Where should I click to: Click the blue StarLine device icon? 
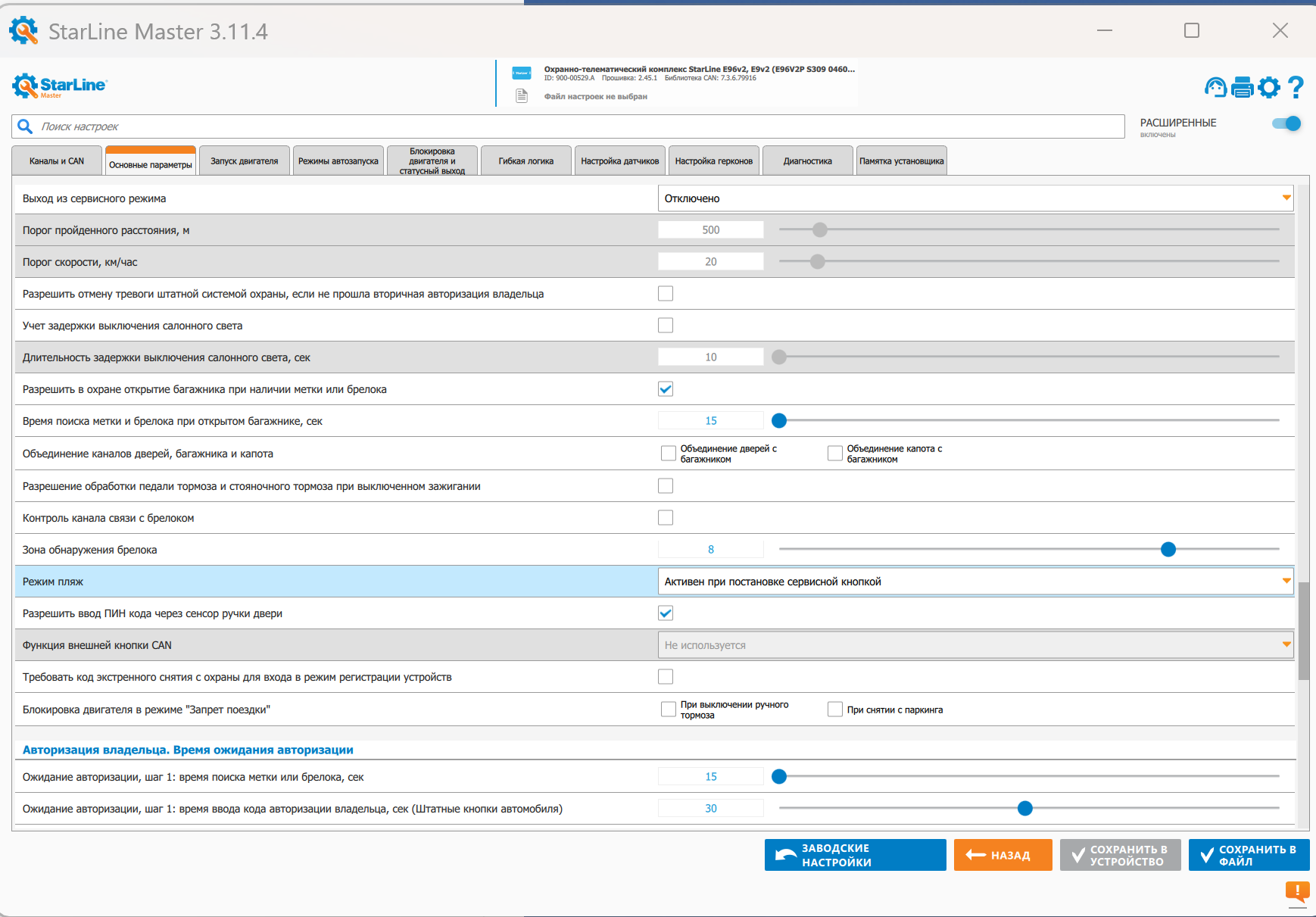coord(522,73)
